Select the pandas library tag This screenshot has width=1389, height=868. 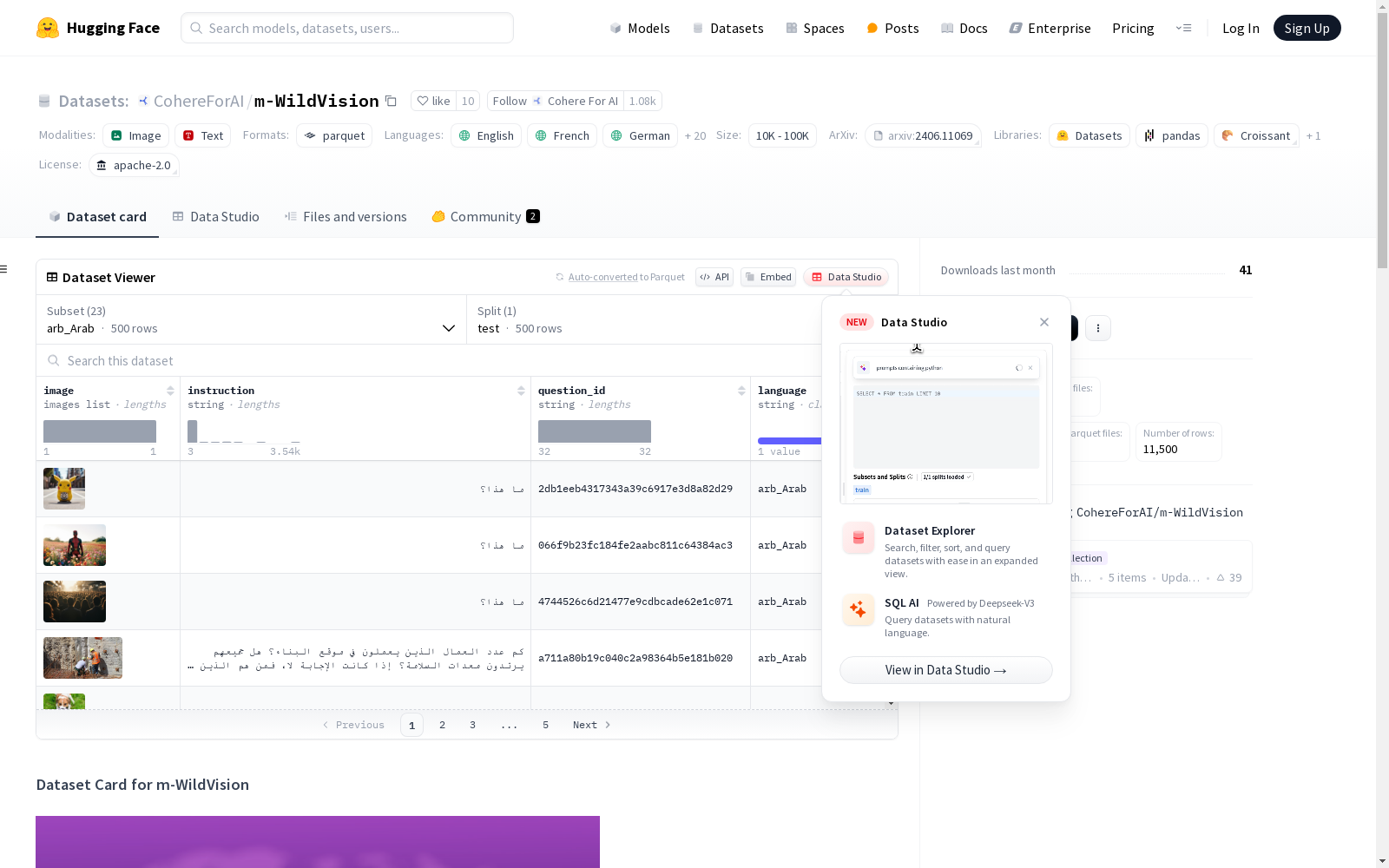pyautogui.click(x=1172, y=135)
